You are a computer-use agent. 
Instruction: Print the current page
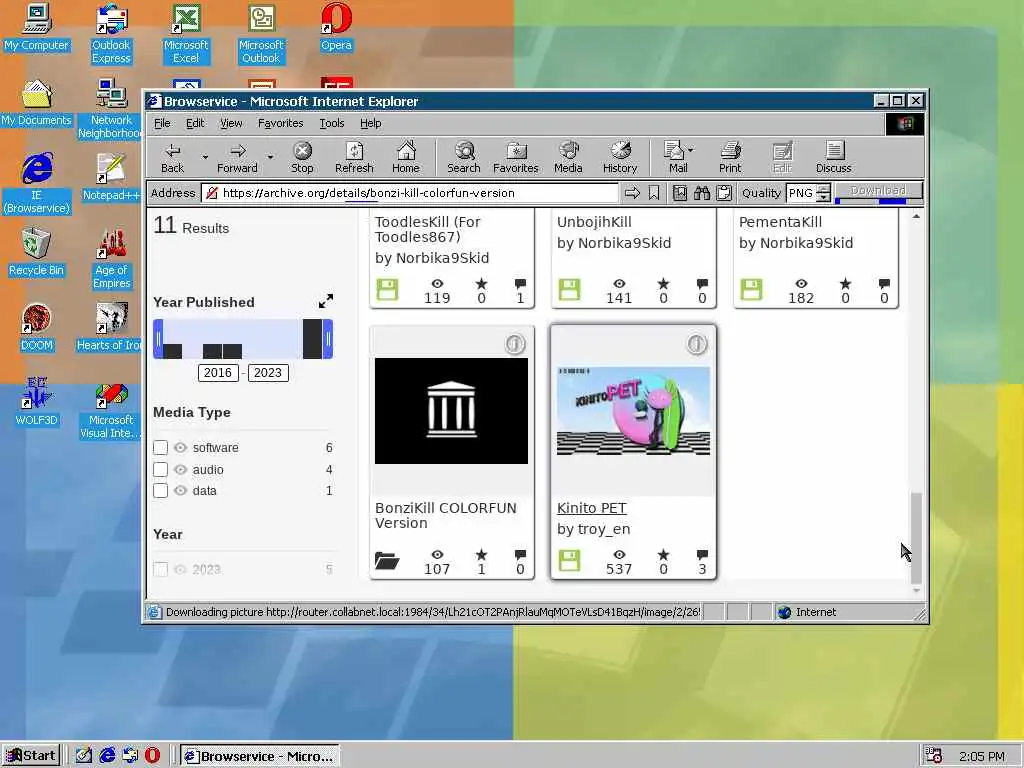[x=730, y=157]
